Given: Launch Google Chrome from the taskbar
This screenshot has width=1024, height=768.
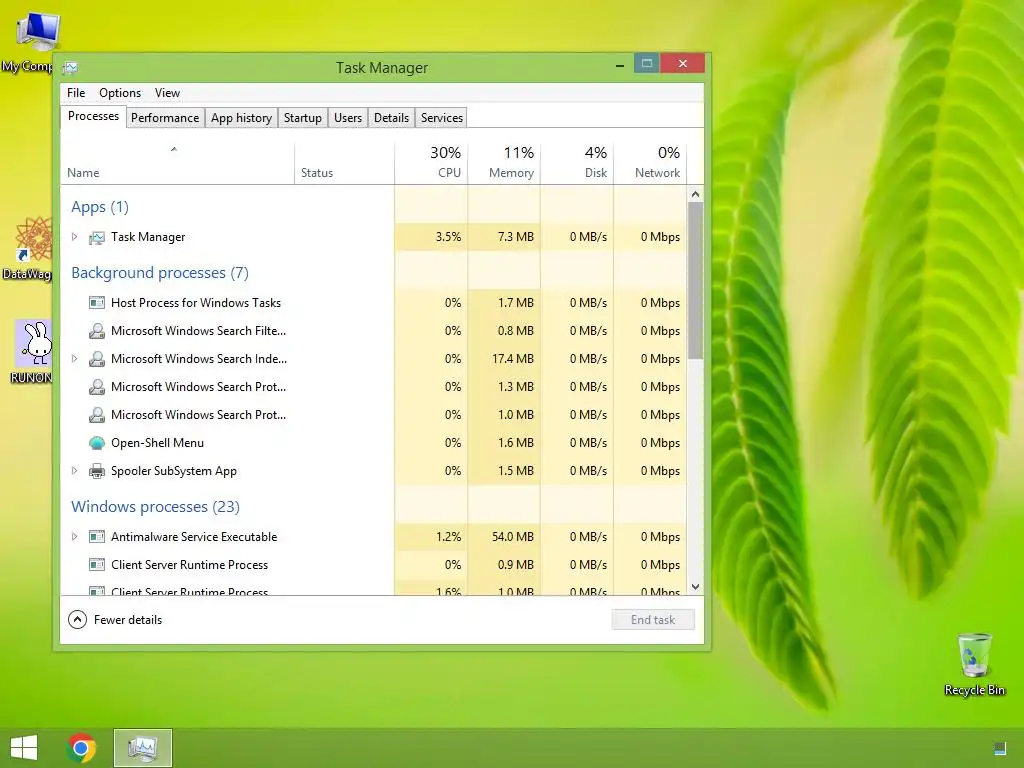Looking at the screenshot, I should point(81,748).
